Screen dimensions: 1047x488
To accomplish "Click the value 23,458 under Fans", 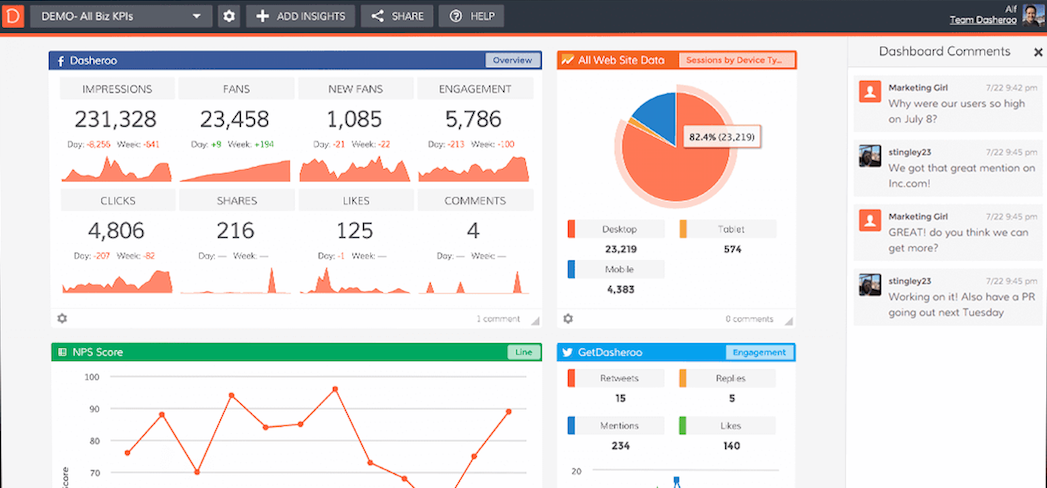I will [x=234, y=119].
